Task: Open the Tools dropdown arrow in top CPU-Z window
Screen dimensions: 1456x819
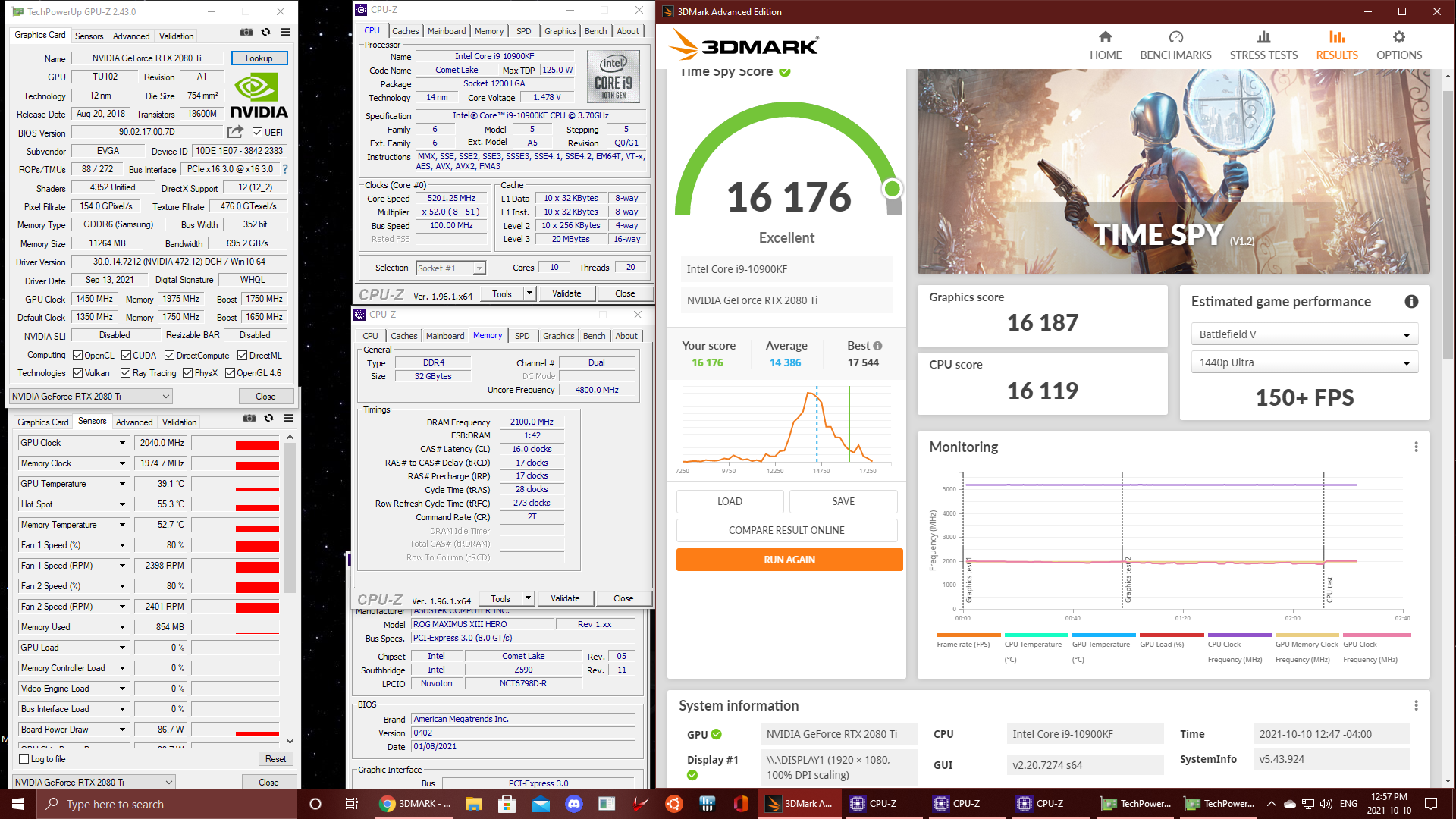Action: pyautogui.click(x=529, y=293)
